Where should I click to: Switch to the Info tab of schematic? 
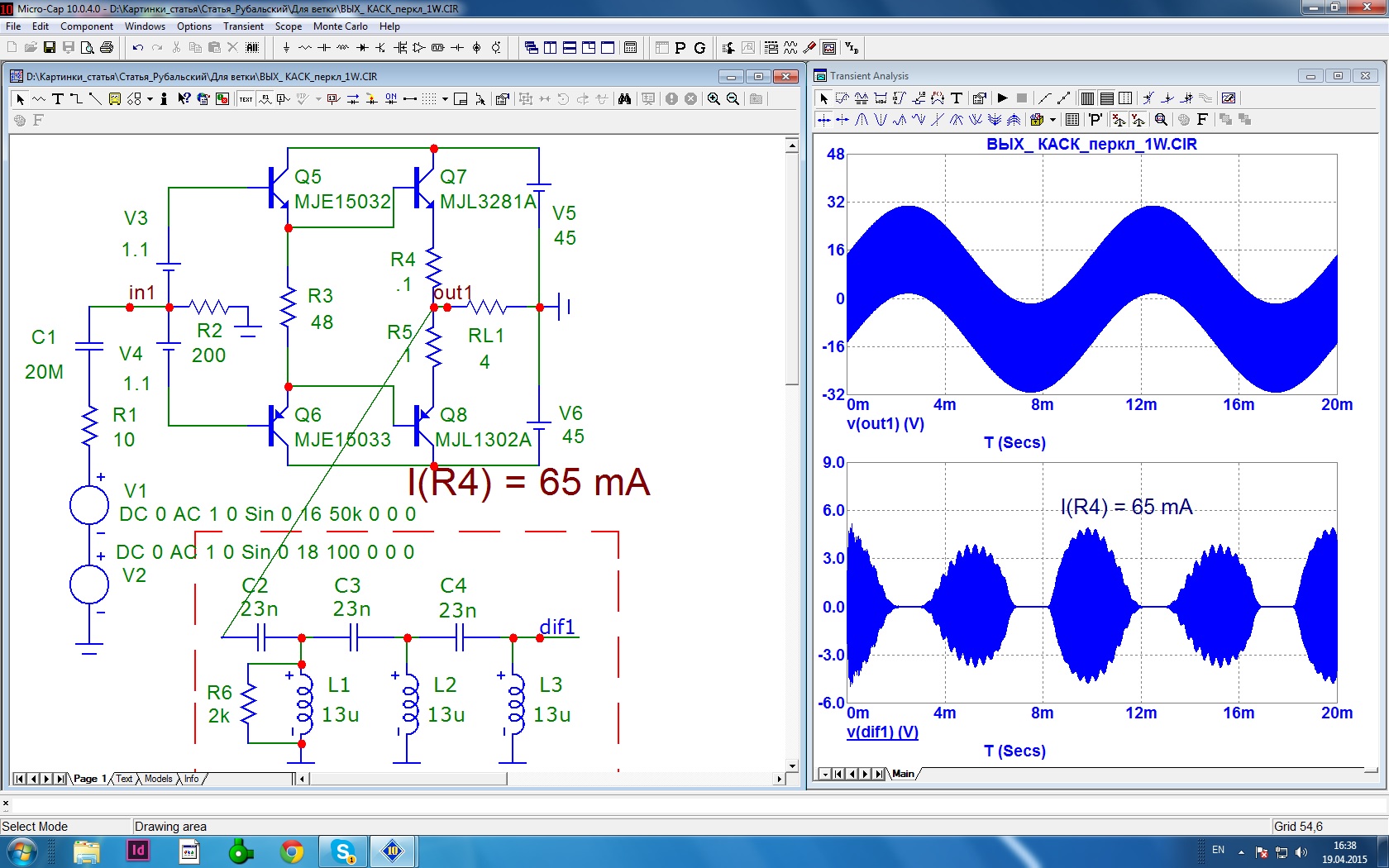(191, 779)
